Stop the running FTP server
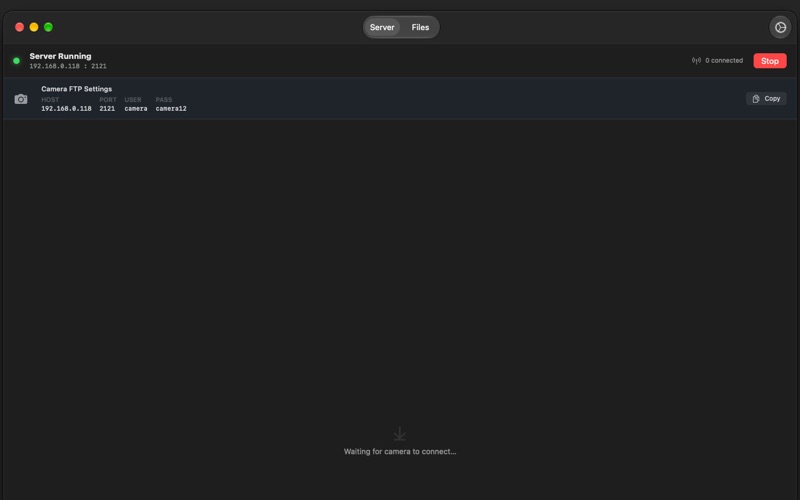This screenshot has width=800, height=500. 769,61
